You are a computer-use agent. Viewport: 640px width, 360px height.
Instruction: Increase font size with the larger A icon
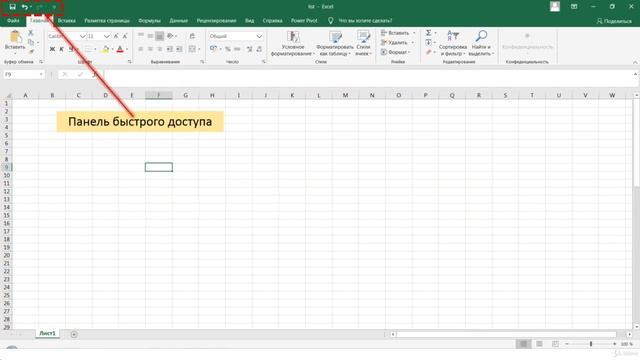coord(116,36)
